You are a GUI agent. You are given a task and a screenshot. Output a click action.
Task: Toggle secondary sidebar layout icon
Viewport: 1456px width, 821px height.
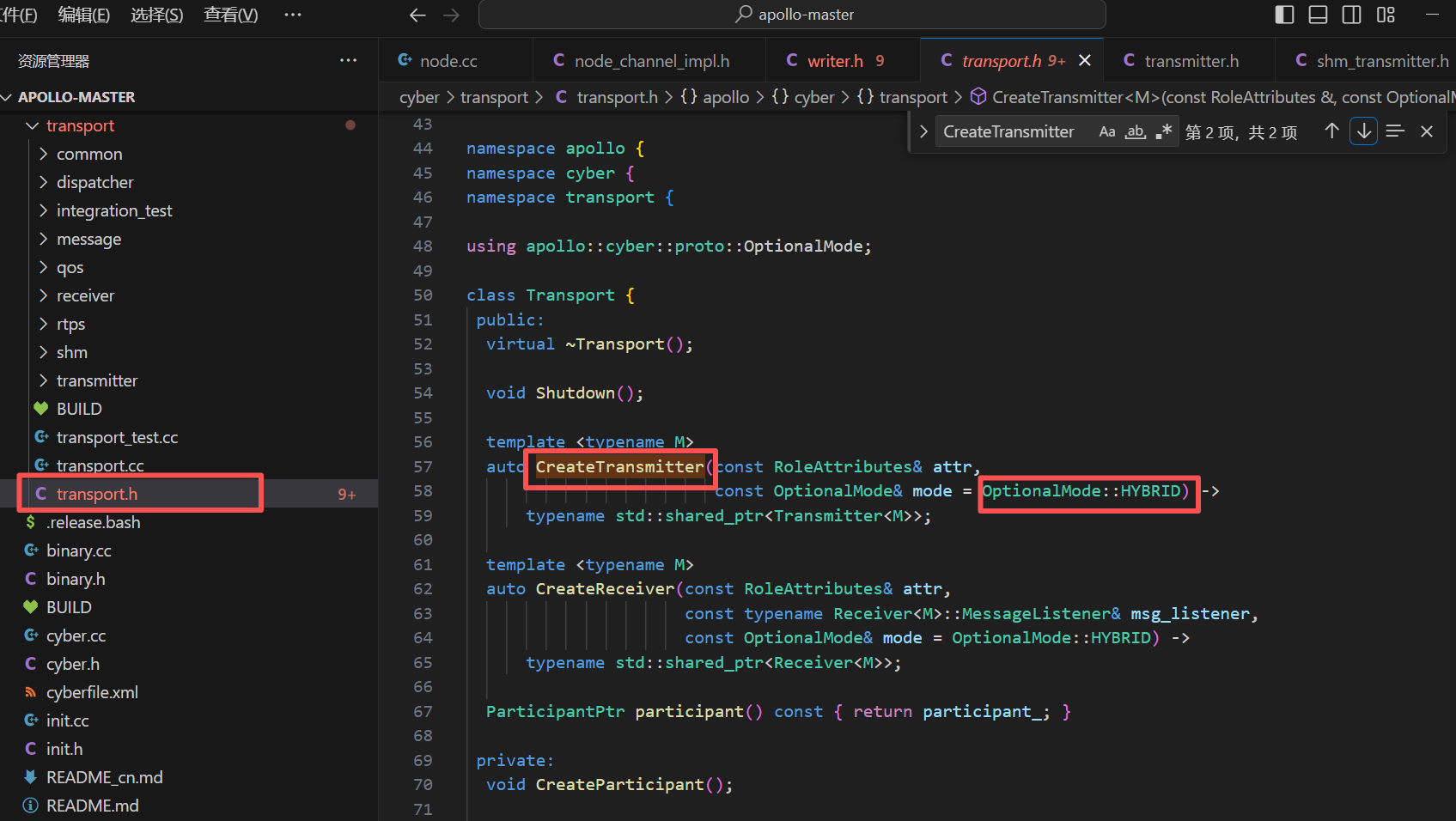pyautogui.click(x=1351, y=15)
